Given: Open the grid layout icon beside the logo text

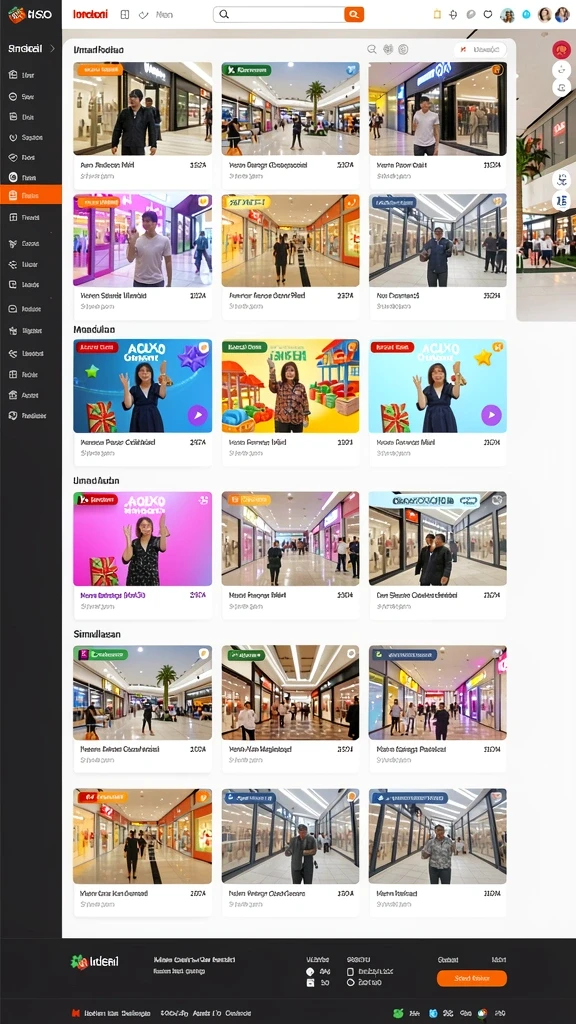Looking at the screenshot, I should (x=125, y=14).
